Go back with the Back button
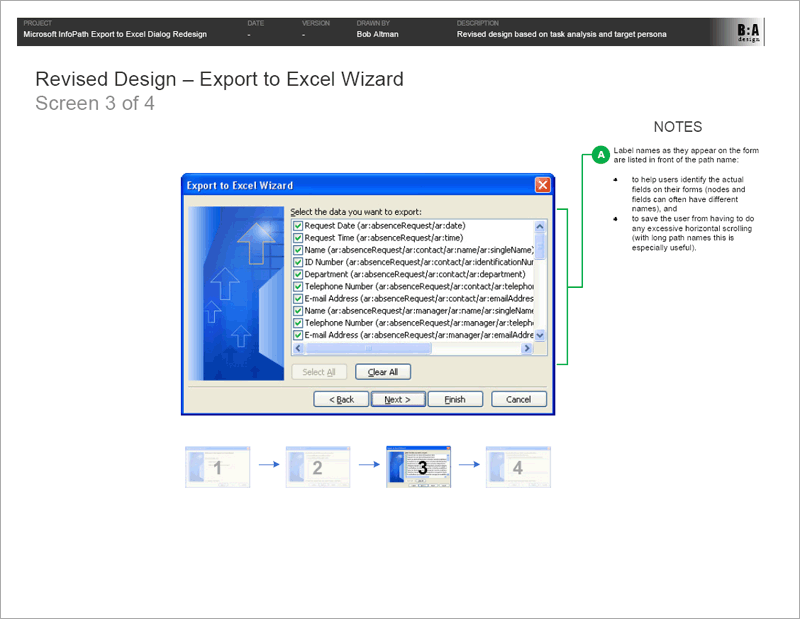The width and height of the screenshot is (800, 619). coord(341,400)
